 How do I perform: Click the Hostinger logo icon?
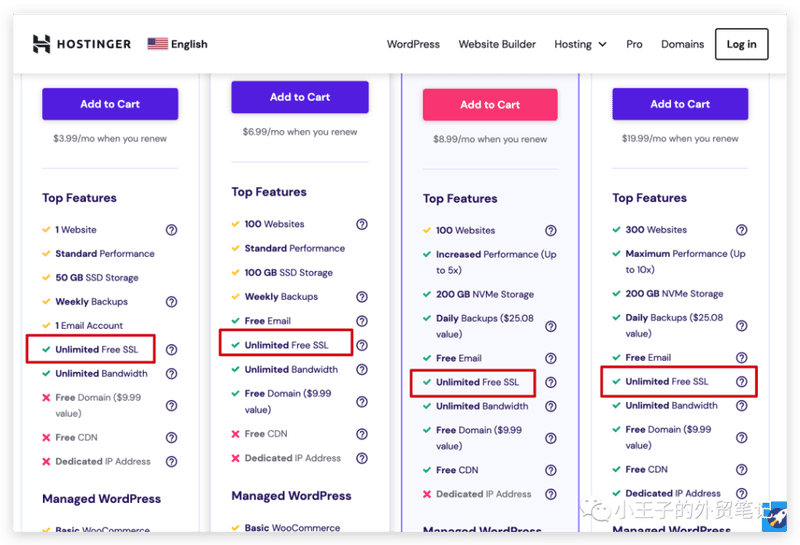pyautogui.click(x=41, y=44)
